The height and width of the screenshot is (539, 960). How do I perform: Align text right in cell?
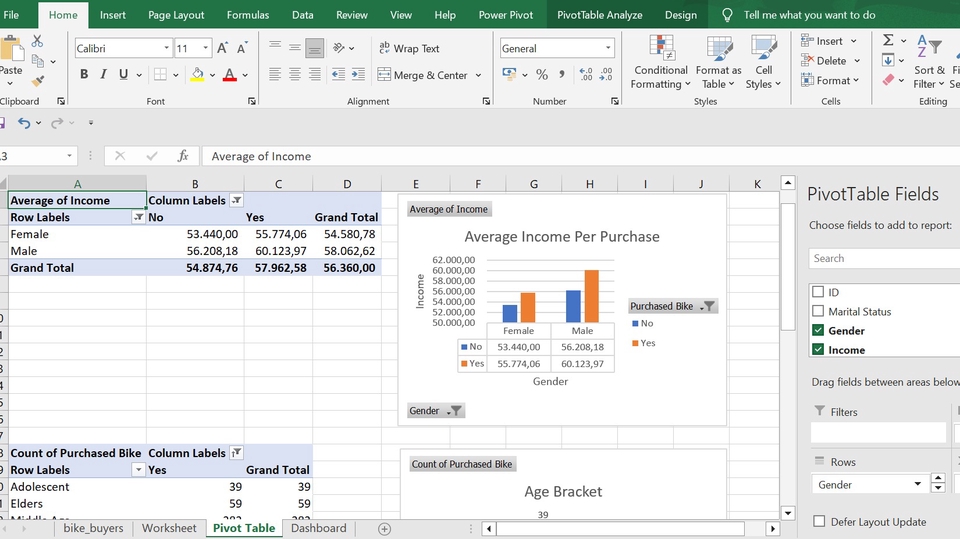coord(315,75)
